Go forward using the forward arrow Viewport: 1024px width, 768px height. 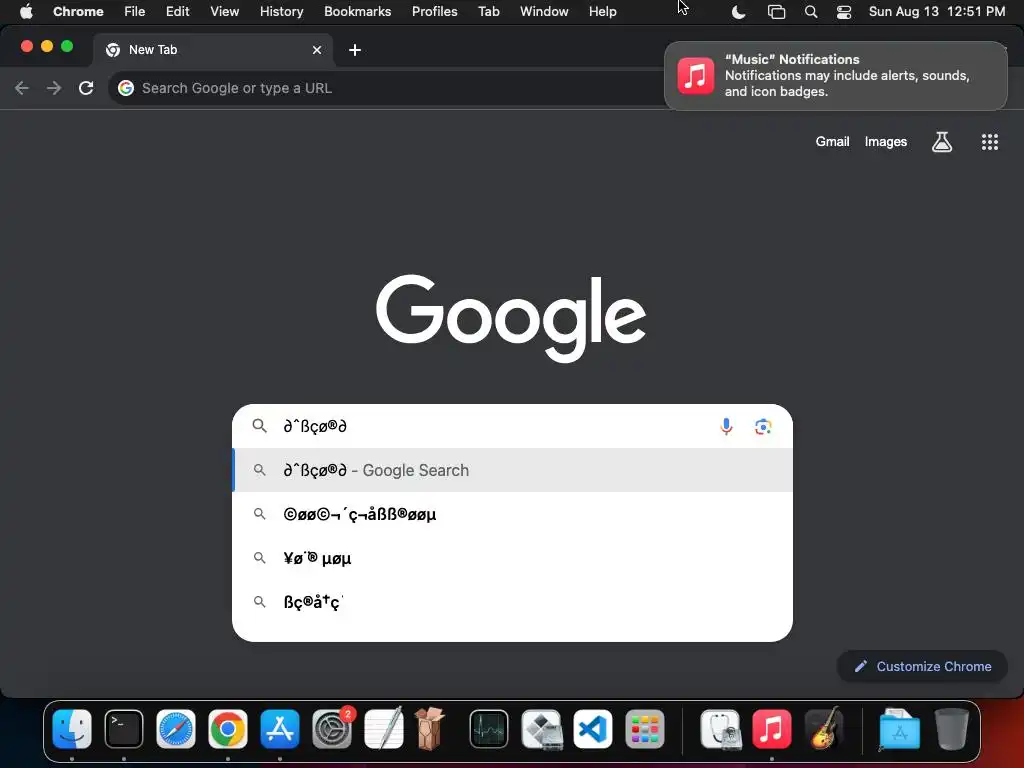coord(54,88)
